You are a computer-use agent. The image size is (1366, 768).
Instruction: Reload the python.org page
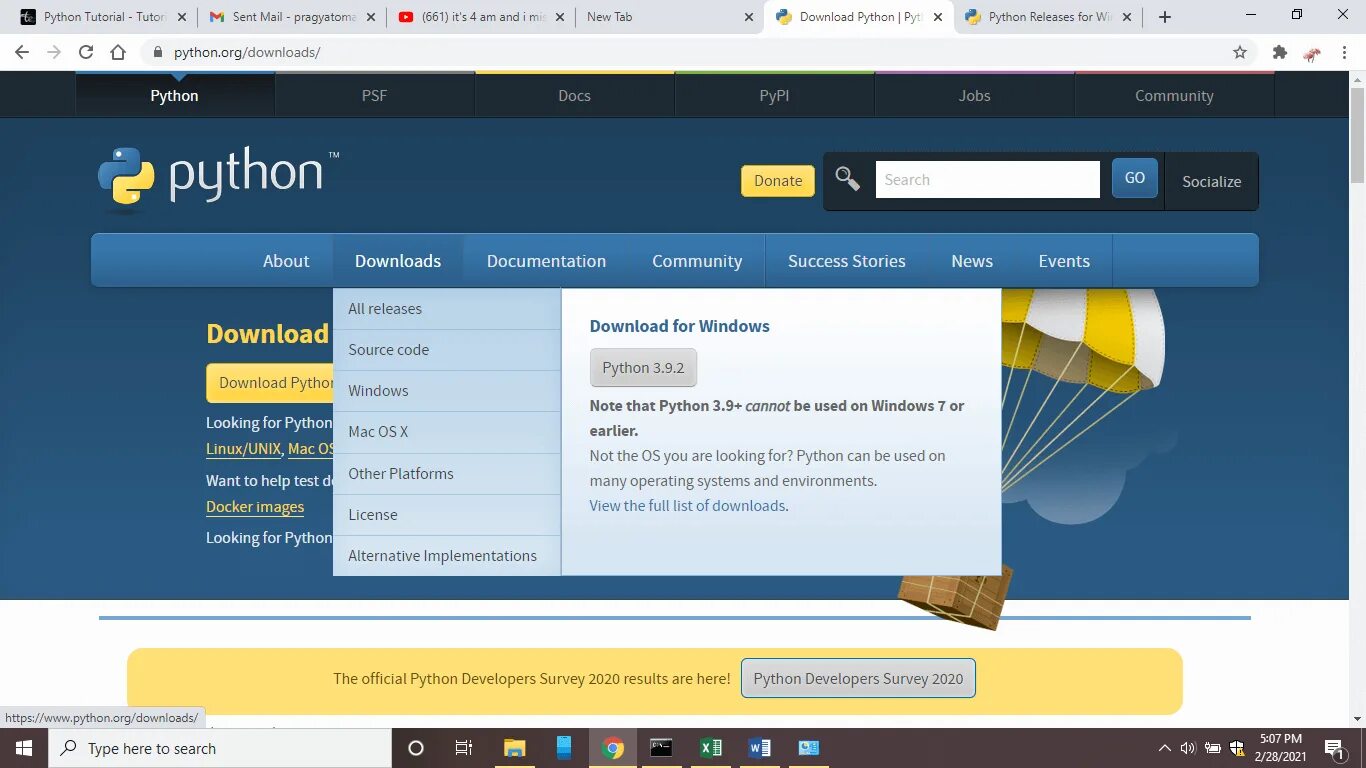click(x=86, y=52)
